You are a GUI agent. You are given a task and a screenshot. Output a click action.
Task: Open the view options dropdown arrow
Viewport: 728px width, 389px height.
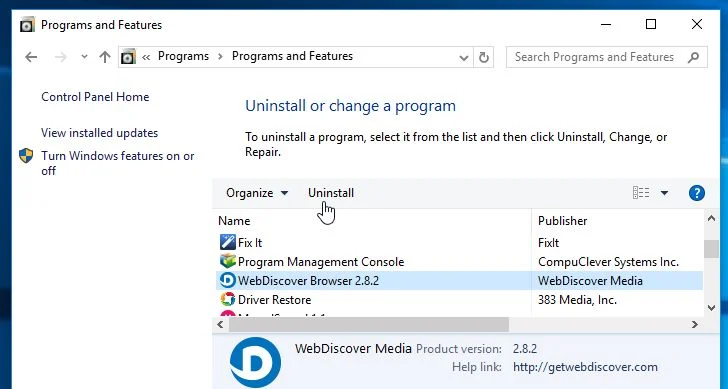[664, 193]
